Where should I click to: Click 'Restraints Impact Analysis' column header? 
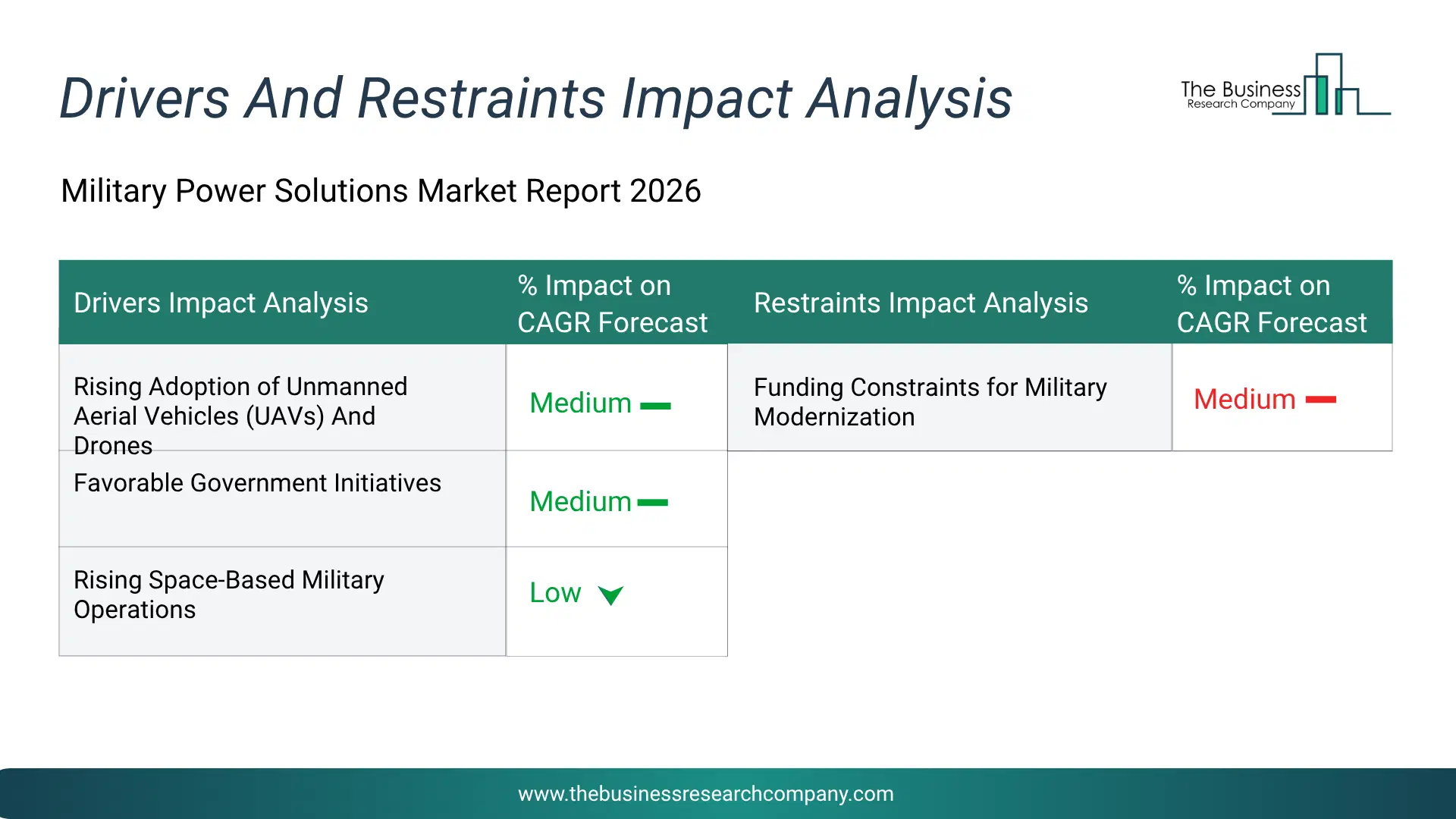tap(921, 303)
